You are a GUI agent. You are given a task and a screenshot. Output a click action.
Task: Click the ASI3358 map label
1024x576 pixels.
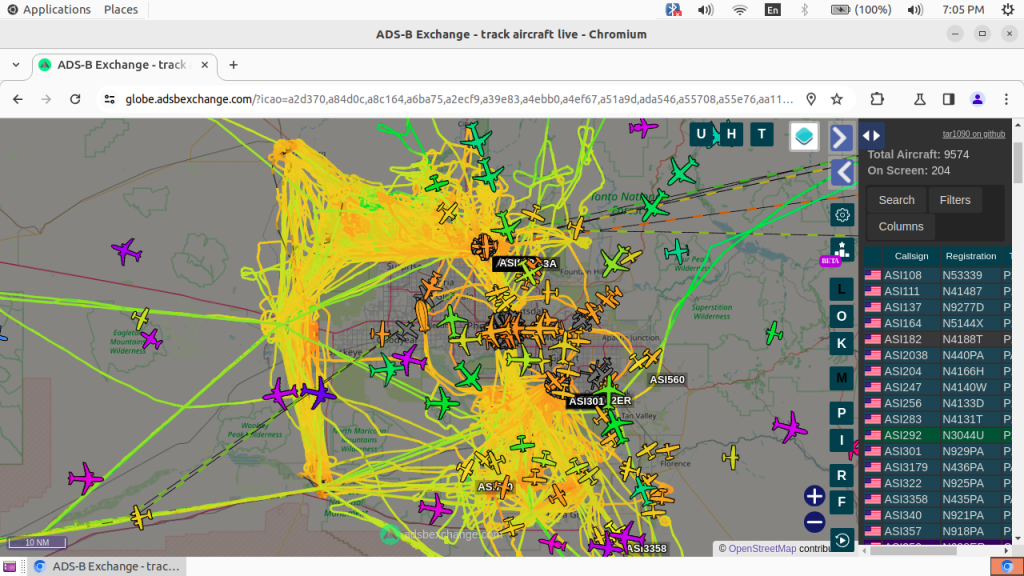pyautogui.click(x=646, y=549)
